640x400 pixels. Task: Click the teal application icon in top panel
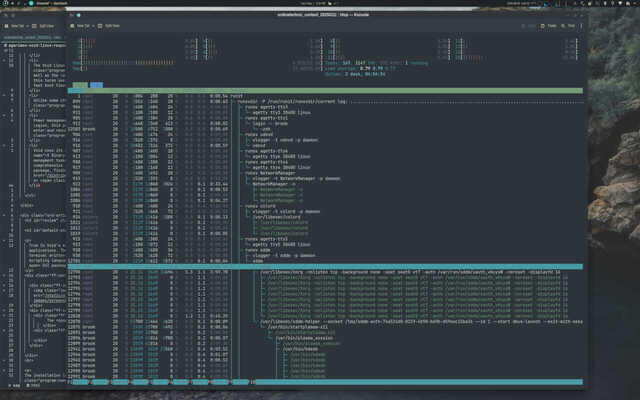(x=31, y=3)
